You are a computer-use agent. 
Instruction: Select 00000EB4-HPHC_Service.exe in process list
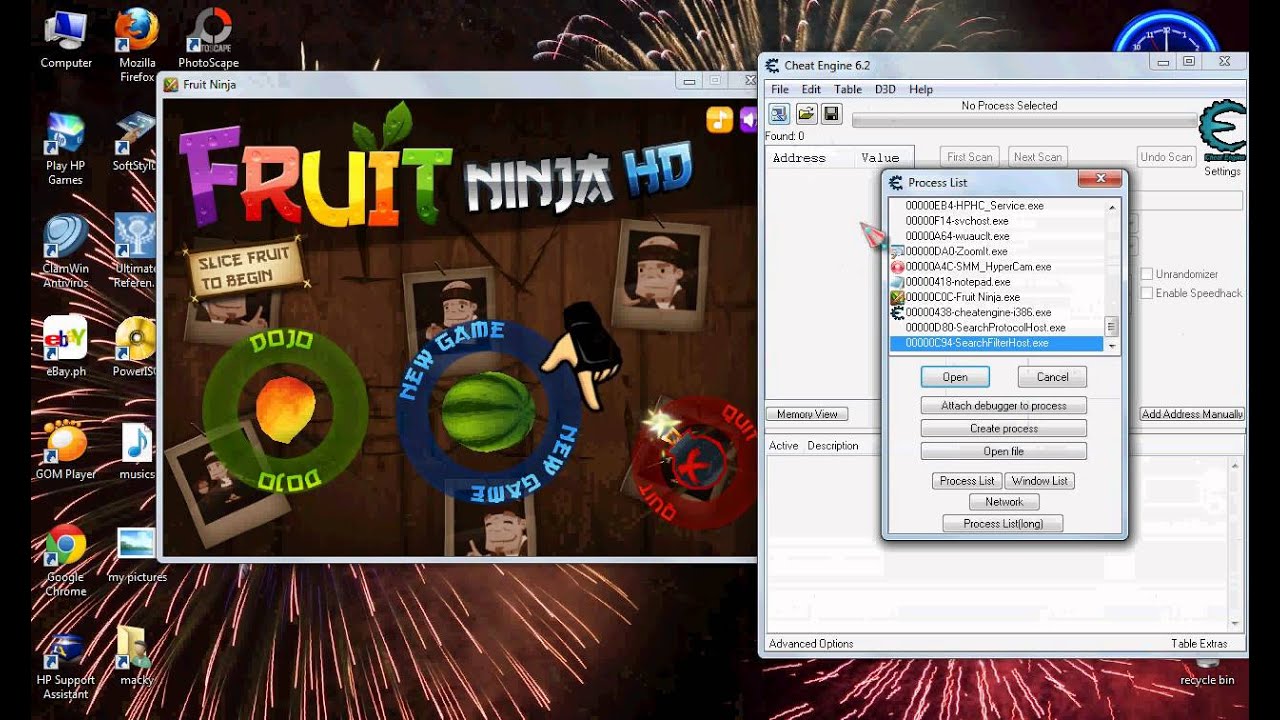(996, 206)
